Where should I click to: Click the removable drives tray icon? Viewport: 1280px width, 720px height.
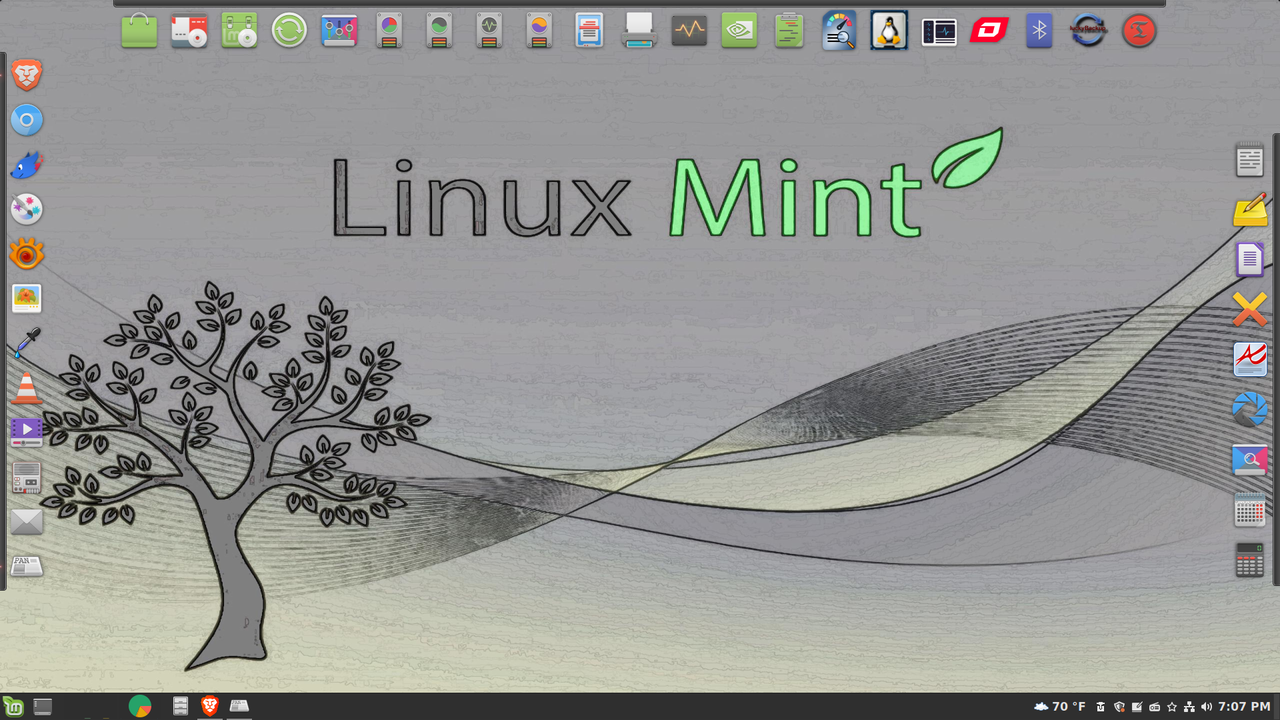coord(1101,707)
